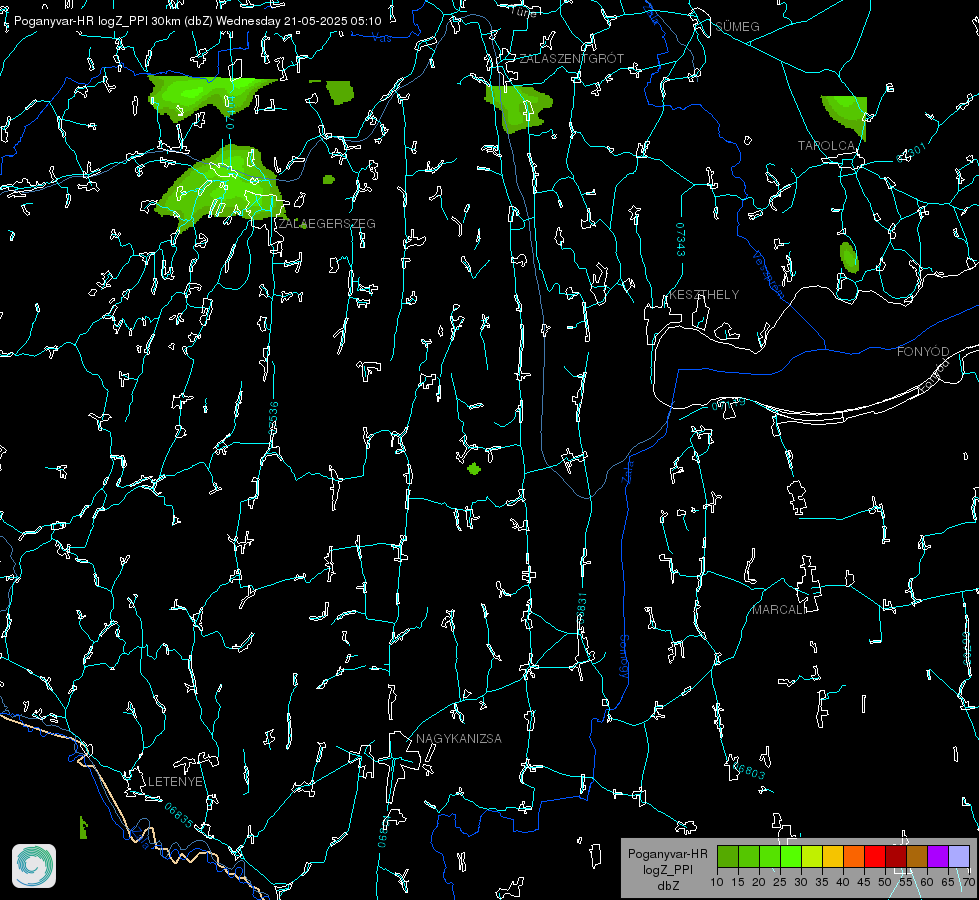Image resolution: width=979 pixels, height=900 pixels.
Task: Click road number 07343 label
Action: tap(681, 239)
